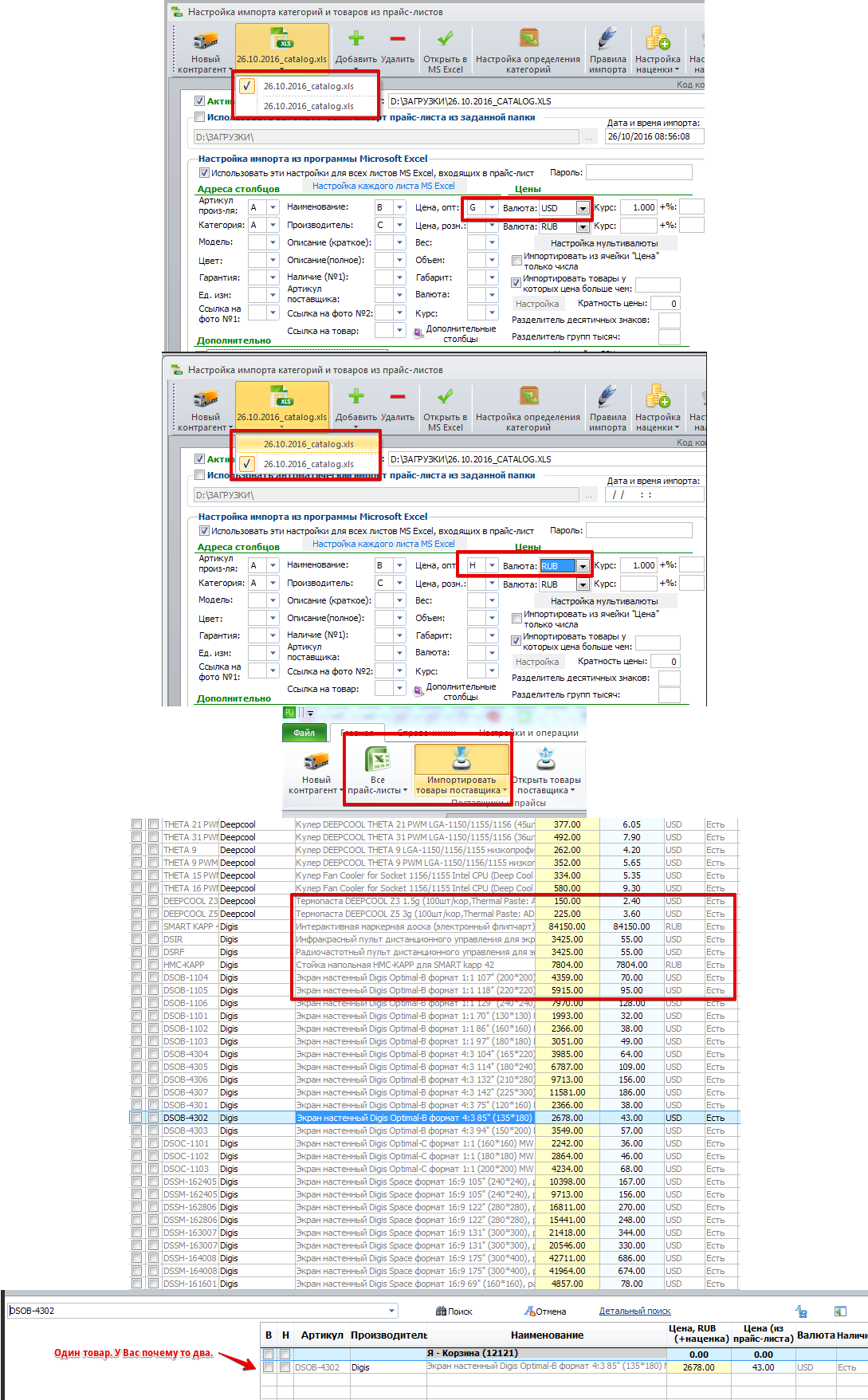Click the Настройка button, lower window
868x1400 pixels.
[x=537, y=662]
